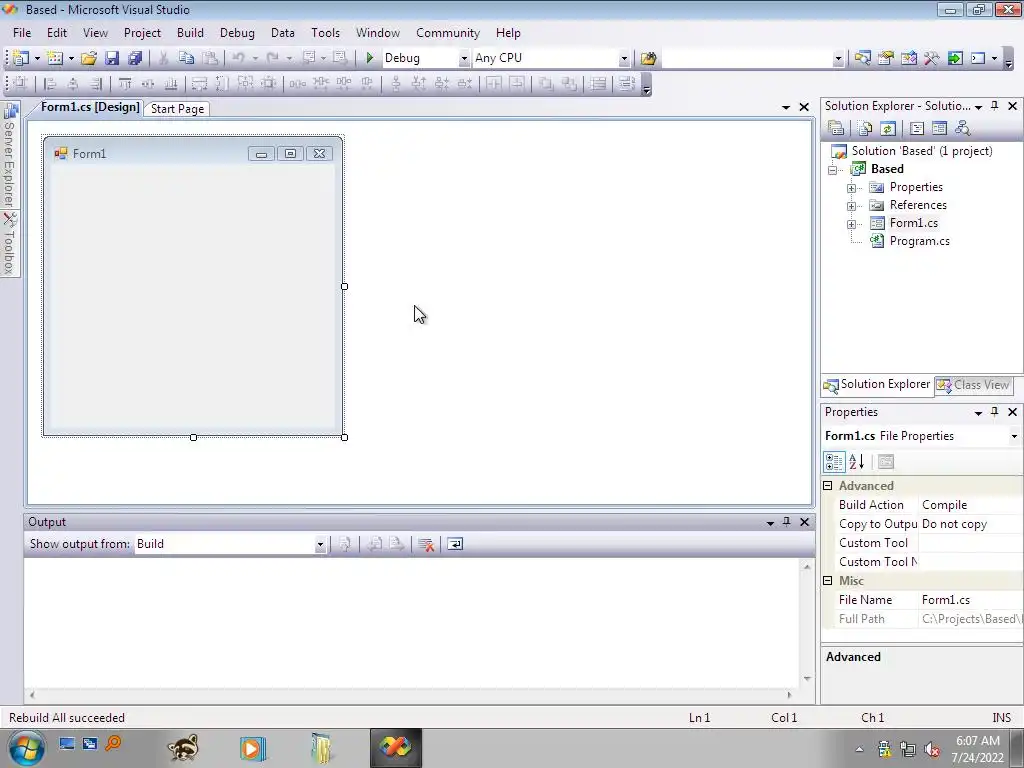
Task: Open Solution Explorer from the main toolbar
Action: (x=863, y=58)
